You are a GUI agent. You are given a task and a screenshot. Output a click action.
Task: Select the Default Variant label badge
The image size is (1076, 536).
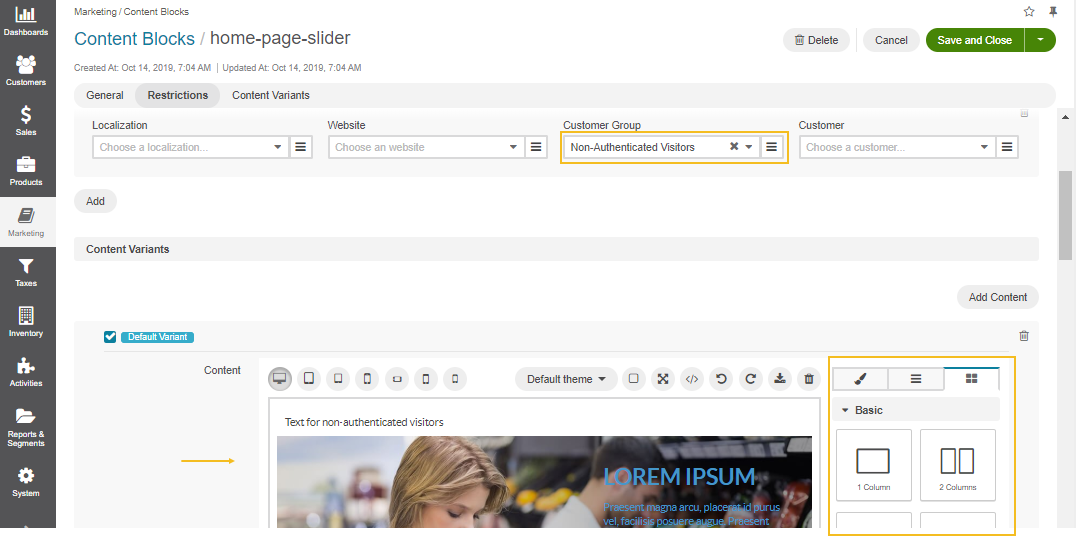coord(158,337)
